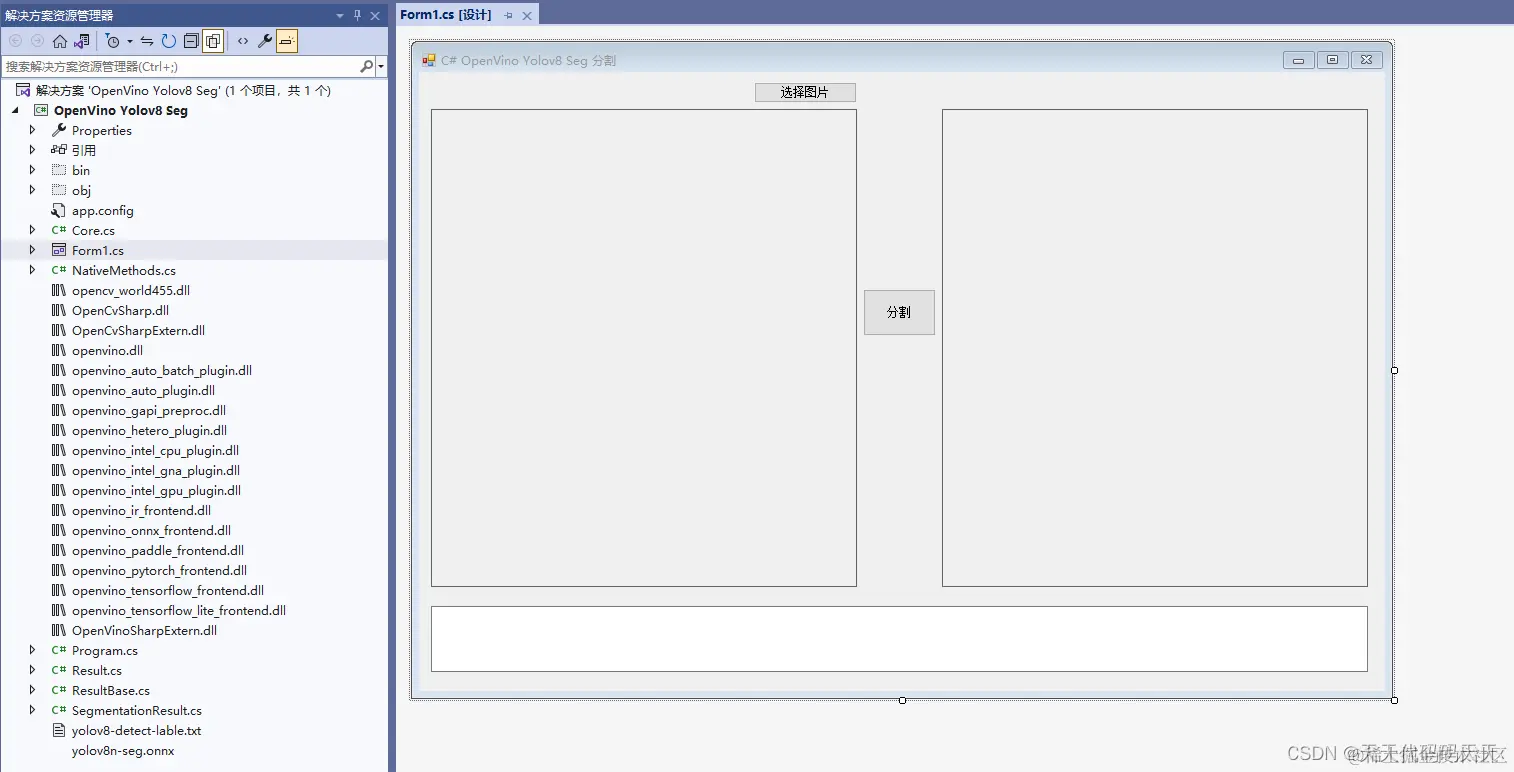Select openvino.dll file
Viewport: 1514px width, 772px height.
(x=107, y=350)
